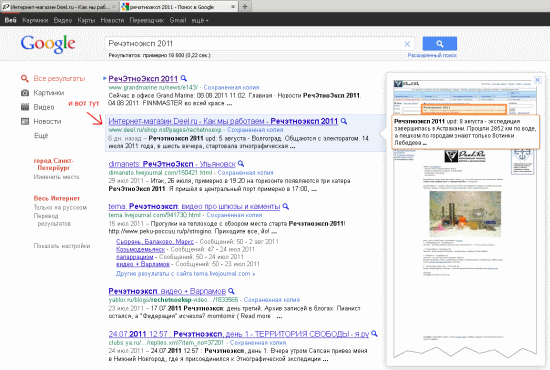Open Картинки in the top navigation bar

pyautogui.click(x=35, y=20)
